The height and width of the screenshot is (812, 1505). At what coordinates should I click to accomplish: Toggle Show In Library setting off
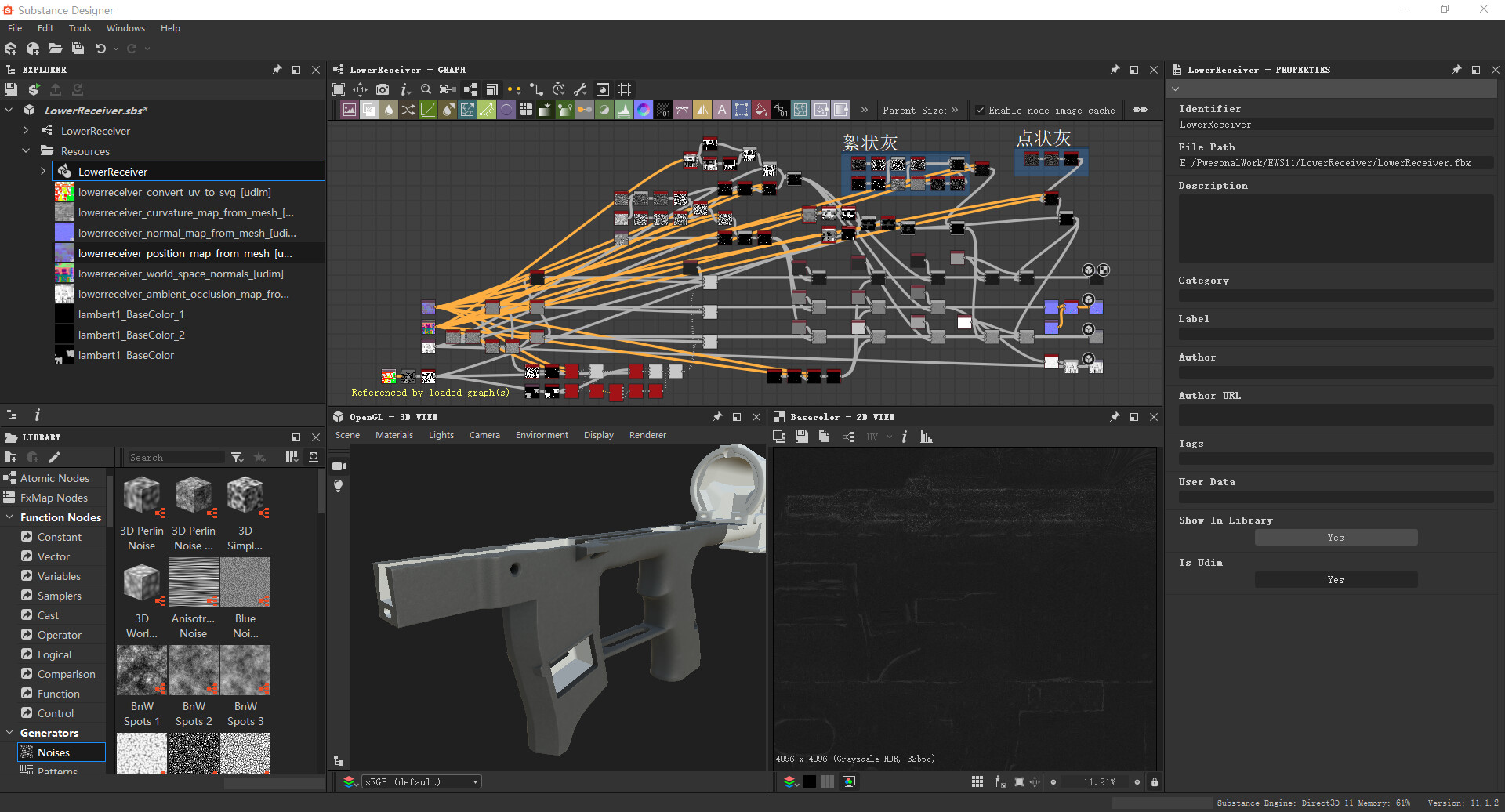[x=1335, y=537]
